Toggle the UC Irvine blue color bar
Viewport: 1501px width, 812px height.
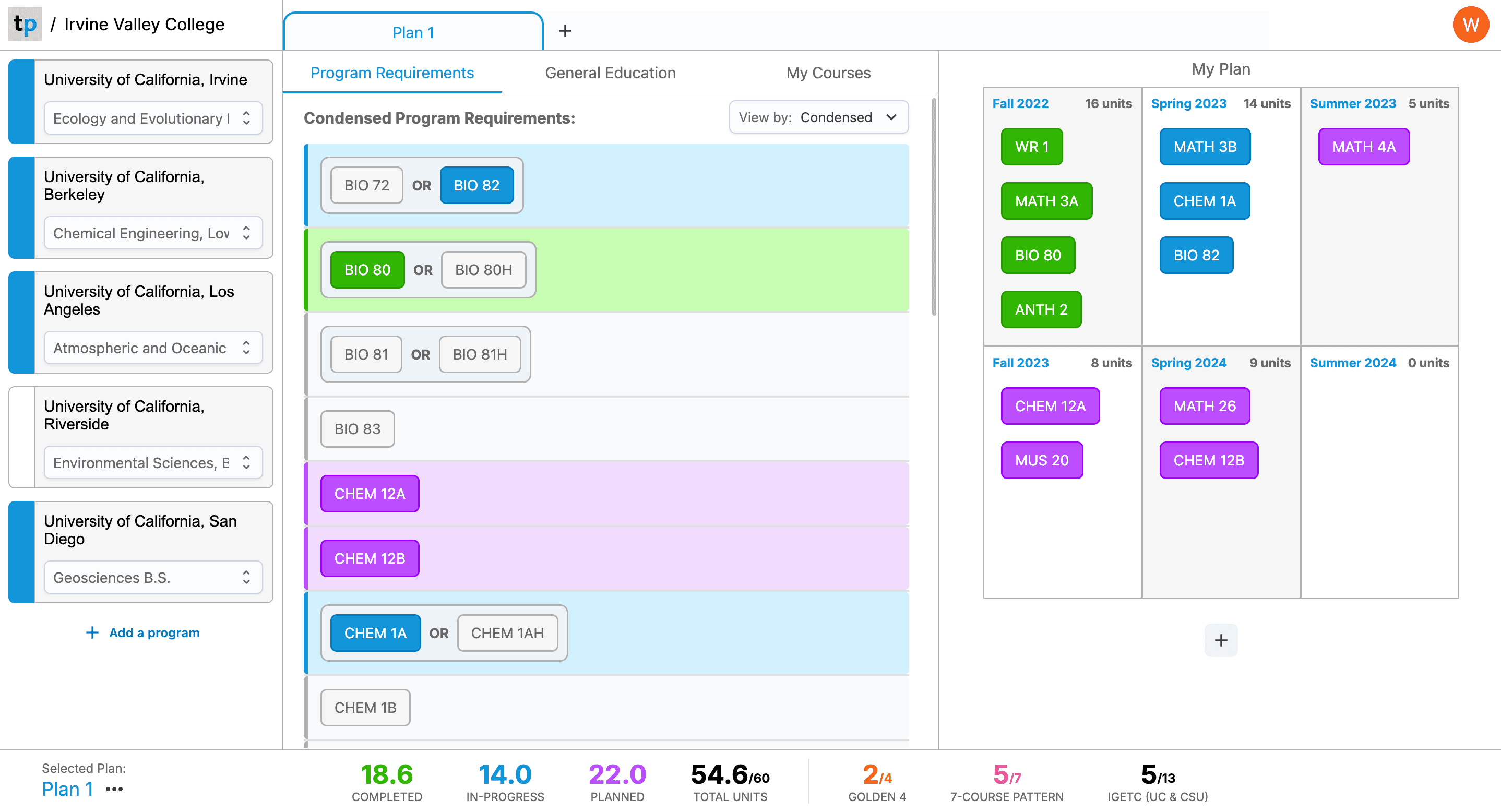(x=21, y=102)
